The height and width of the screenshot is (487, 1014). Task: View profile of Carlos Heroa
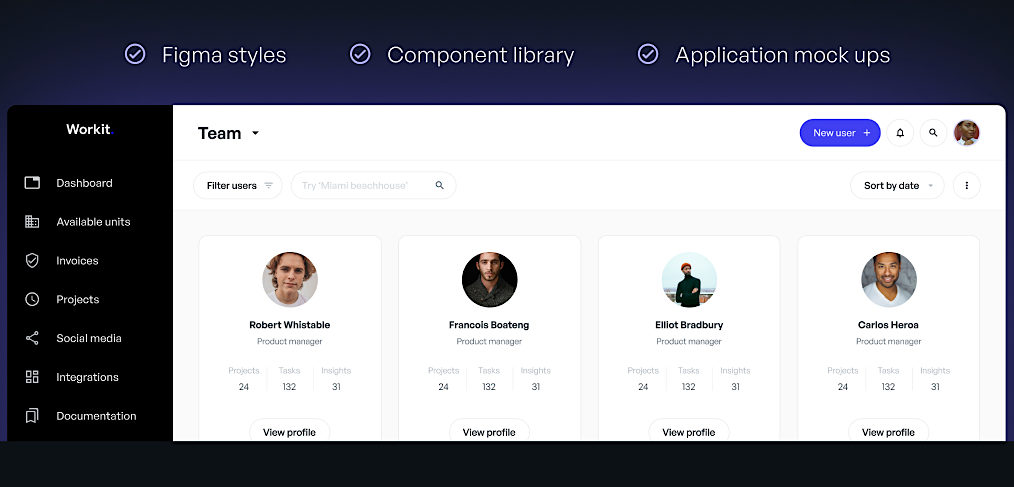coord(889,430)
